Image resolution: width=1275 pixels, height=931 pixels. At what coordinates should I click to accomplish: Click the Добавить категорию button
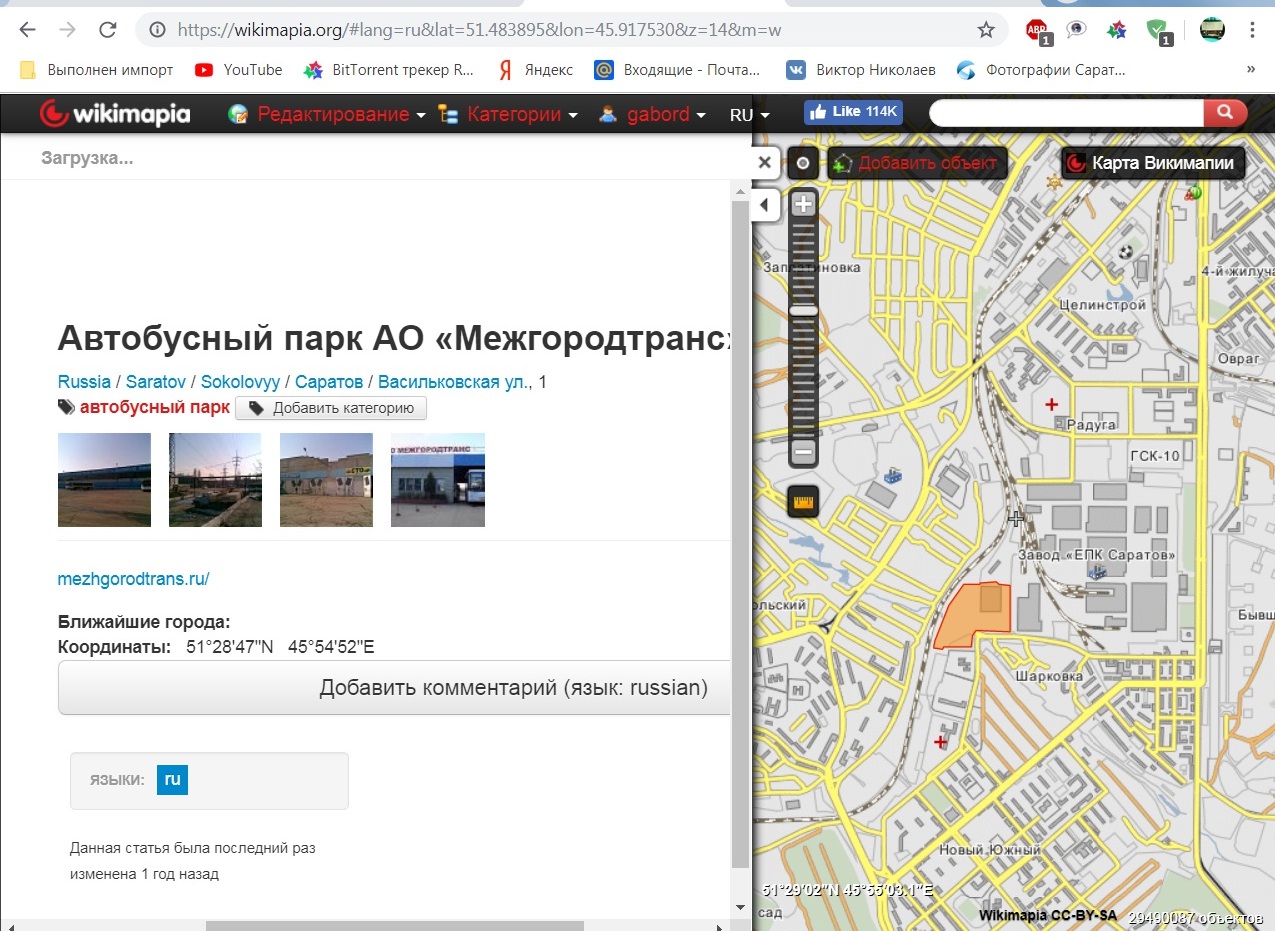(x=331, y=408)
